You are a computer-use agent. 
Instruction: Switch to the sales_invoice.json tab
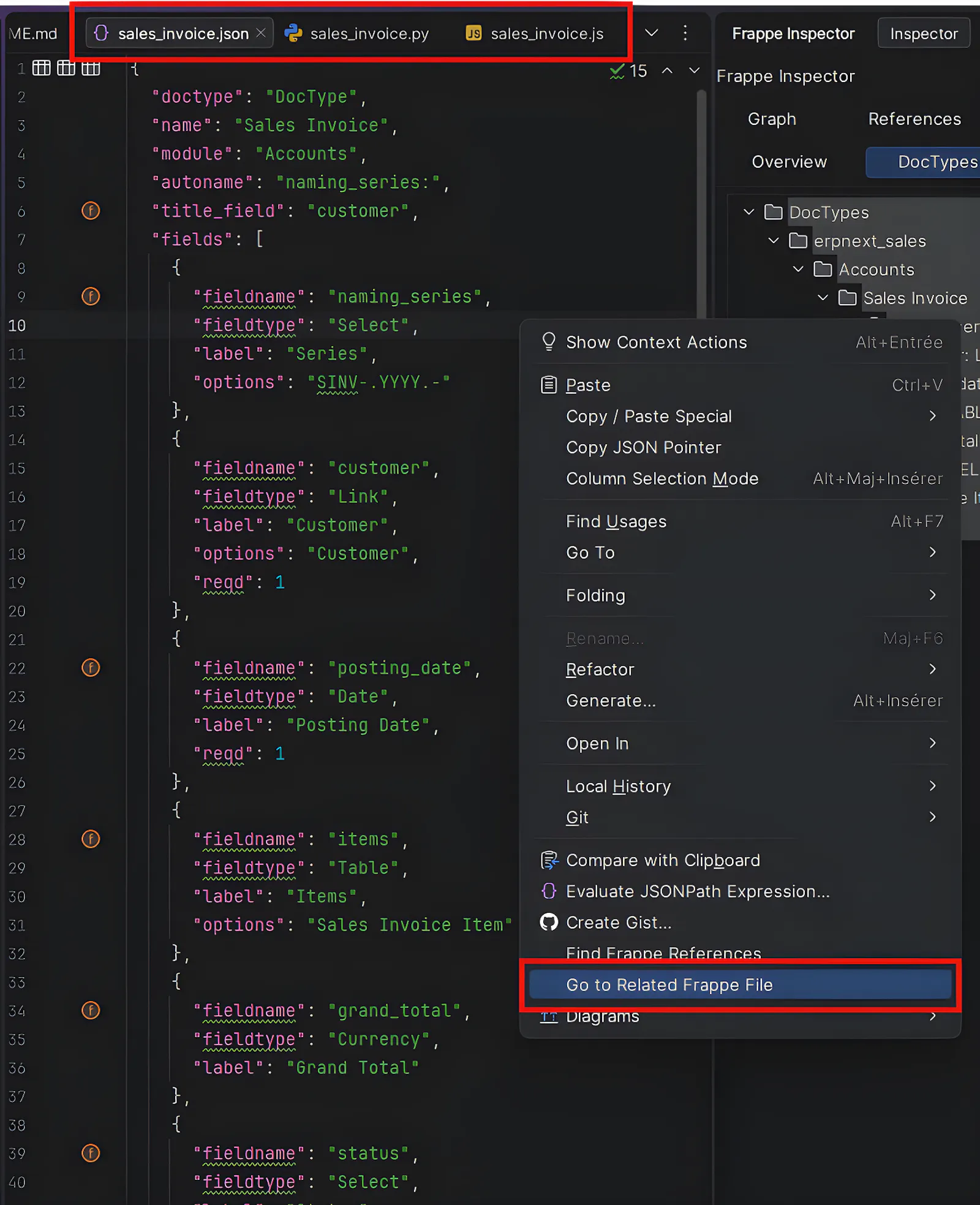(x=179, y=33)
